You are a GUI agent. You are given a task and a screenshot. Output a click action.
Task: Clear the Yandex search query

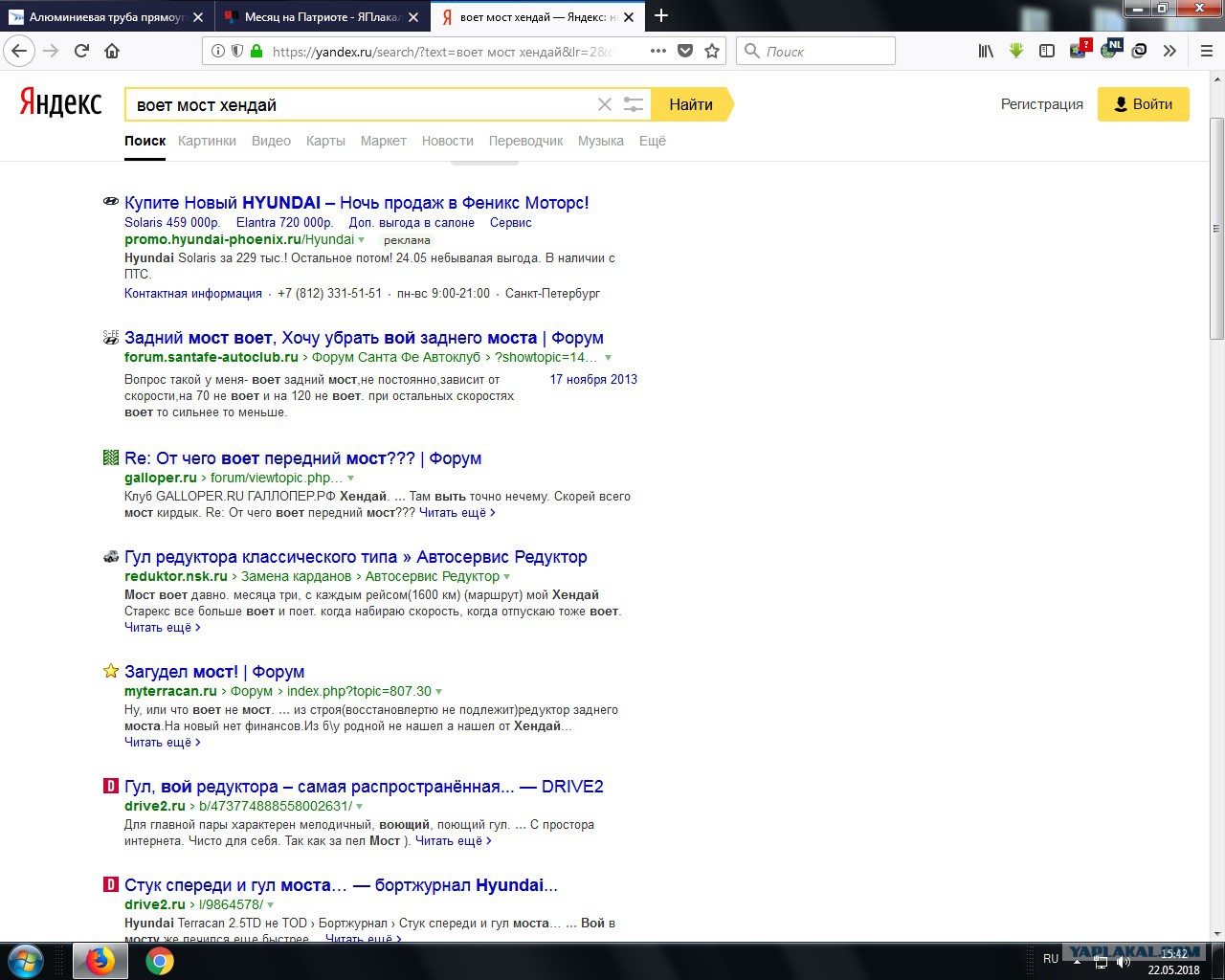605,104
